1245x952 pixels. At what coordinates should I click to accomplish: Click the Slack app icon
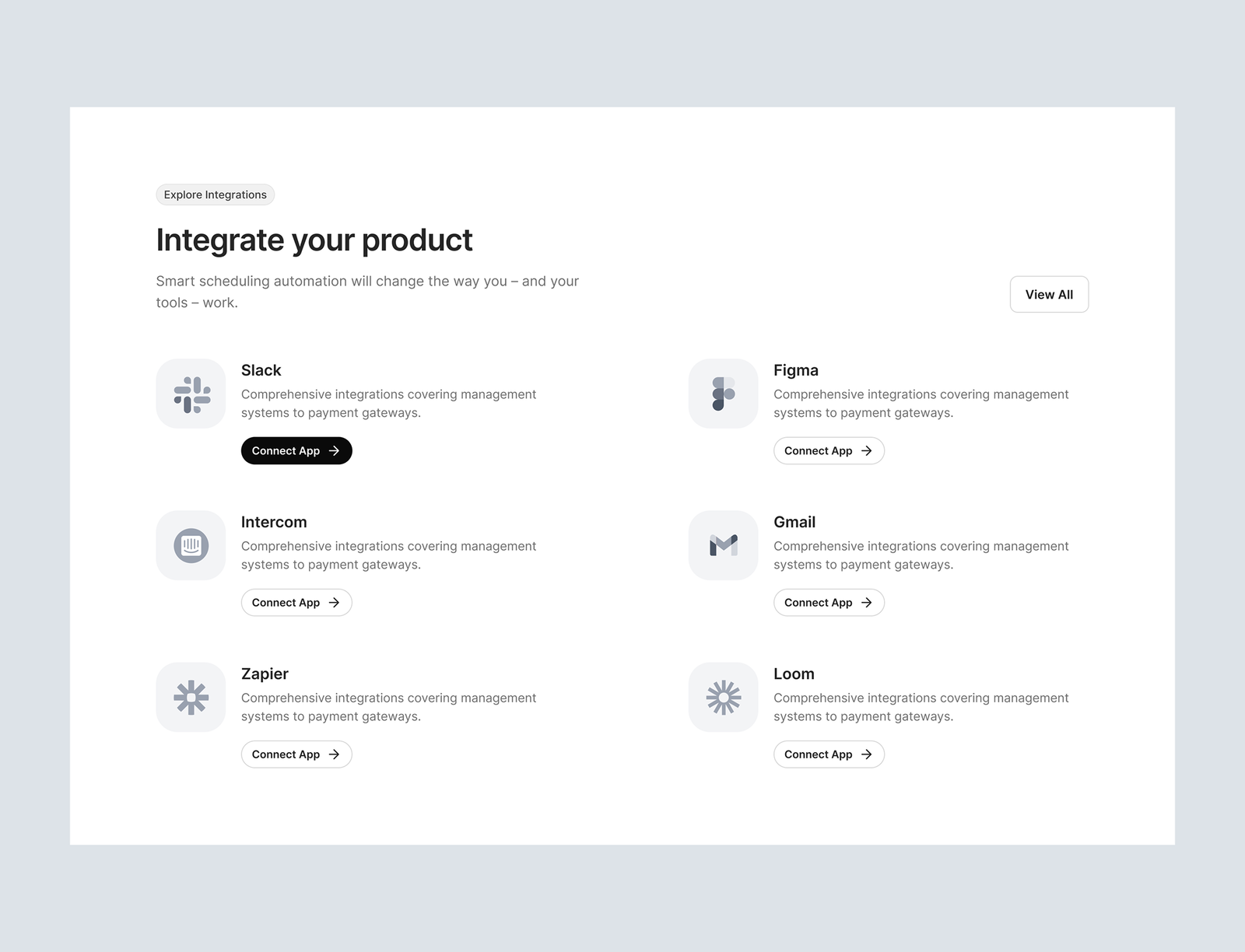click(191, 394)
